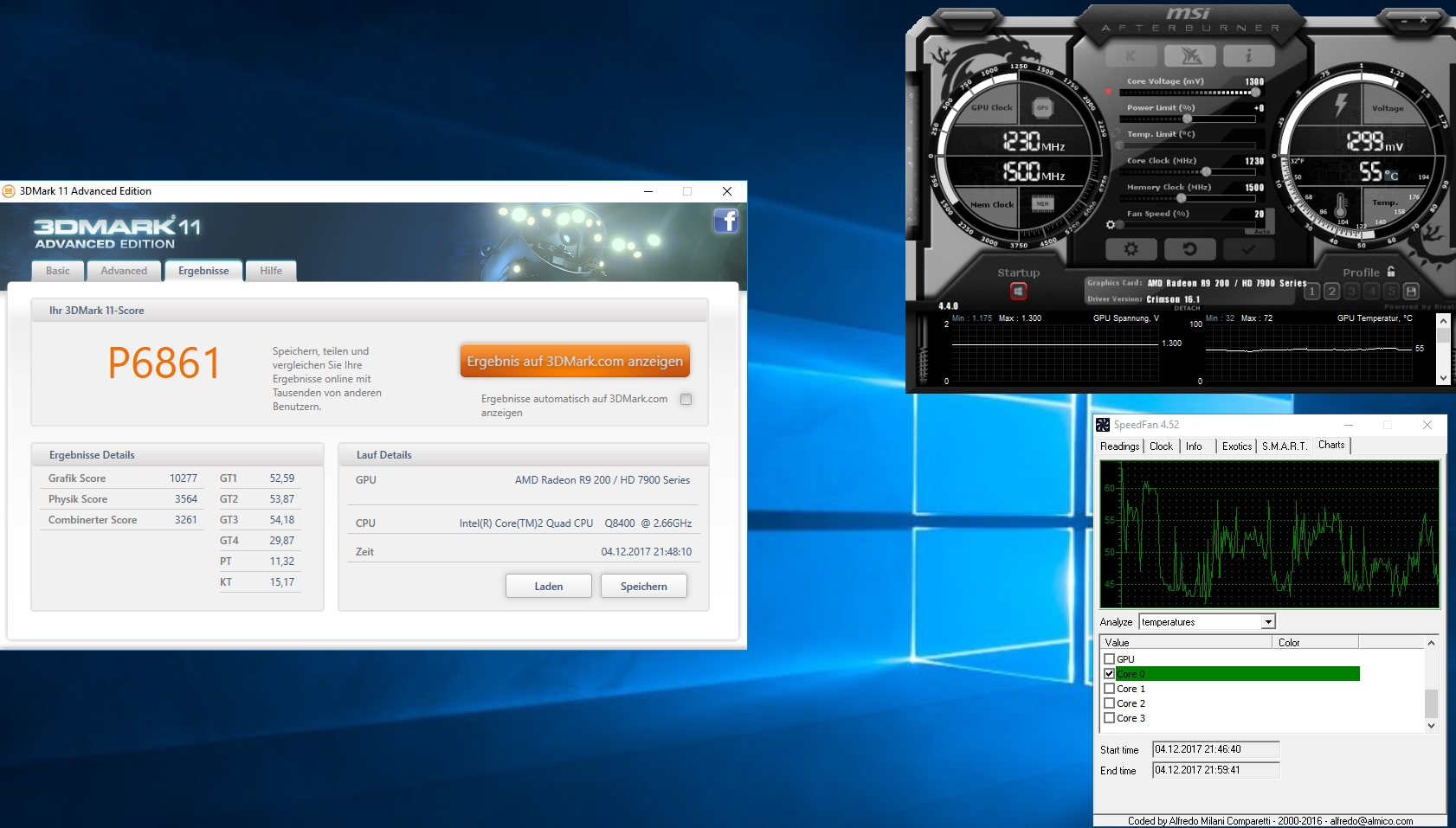Click the Core Clock slider handle

(1206, 171)
